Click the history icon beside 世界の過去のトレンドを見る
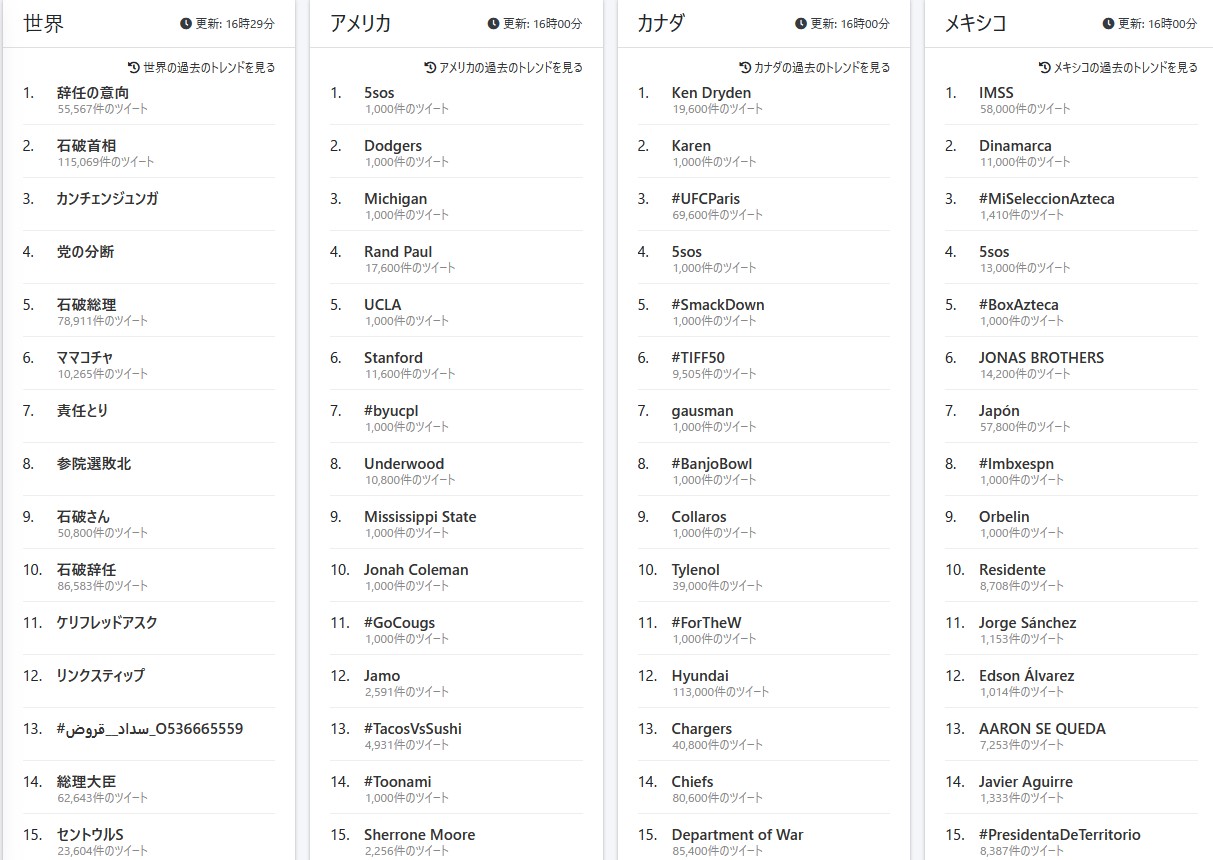The width and height of the screenshot is (1213, 860). coord(134,67)
